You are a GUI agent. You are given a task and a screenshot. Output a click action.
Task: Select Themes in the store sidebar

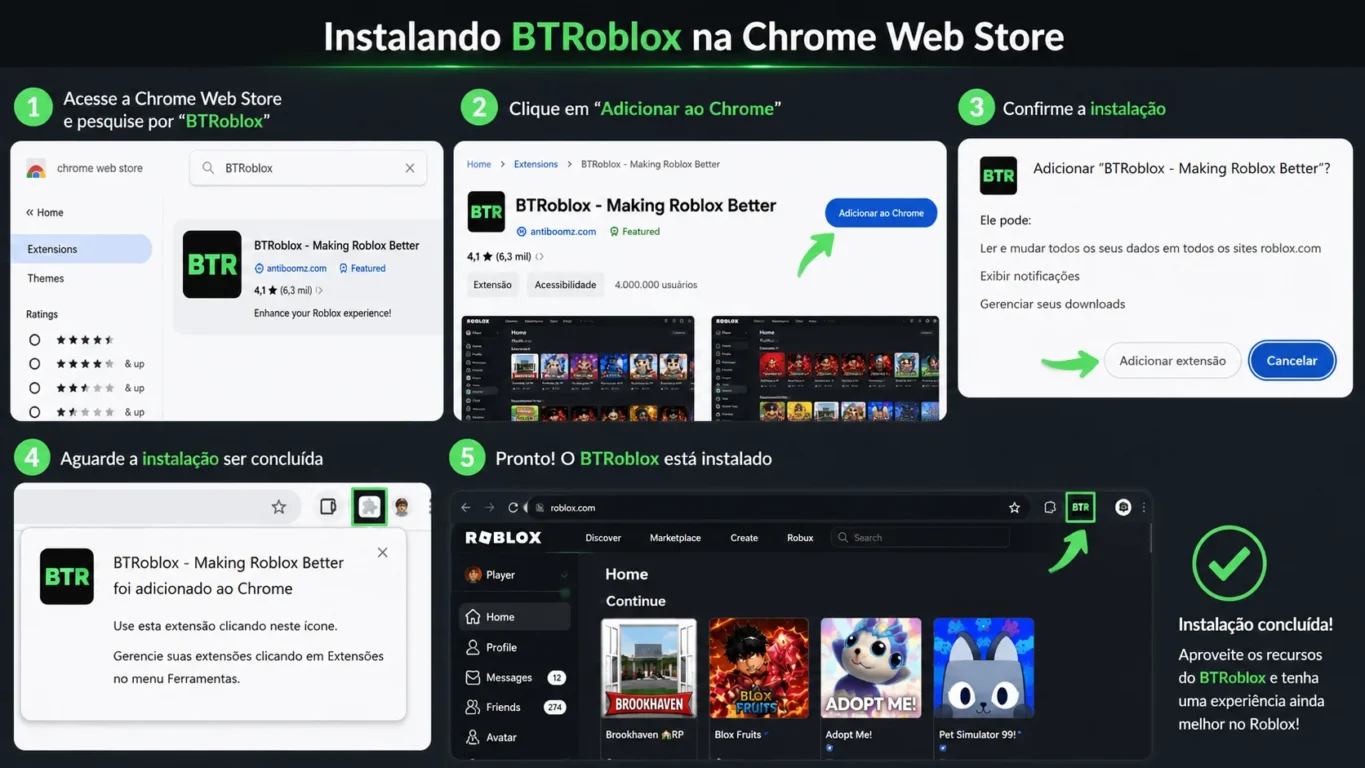coord(46,278)
